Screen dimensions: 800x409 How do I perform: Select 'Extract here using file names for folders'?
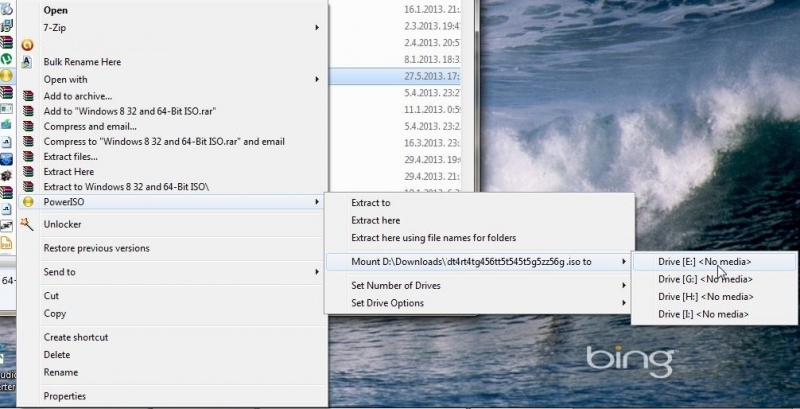(434, 238)
